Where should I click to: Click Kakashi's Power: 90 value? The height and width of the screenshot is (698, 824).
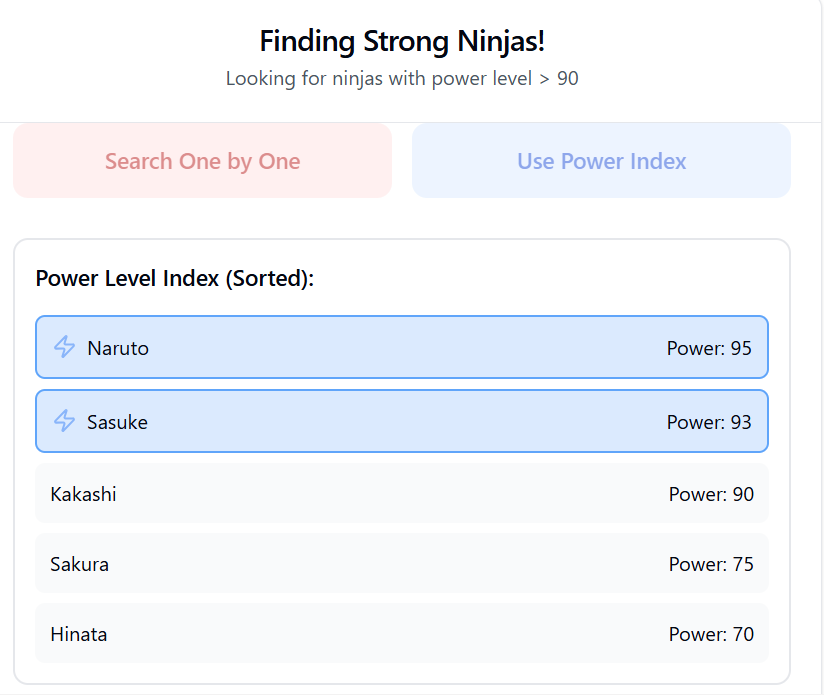[711, 494]
